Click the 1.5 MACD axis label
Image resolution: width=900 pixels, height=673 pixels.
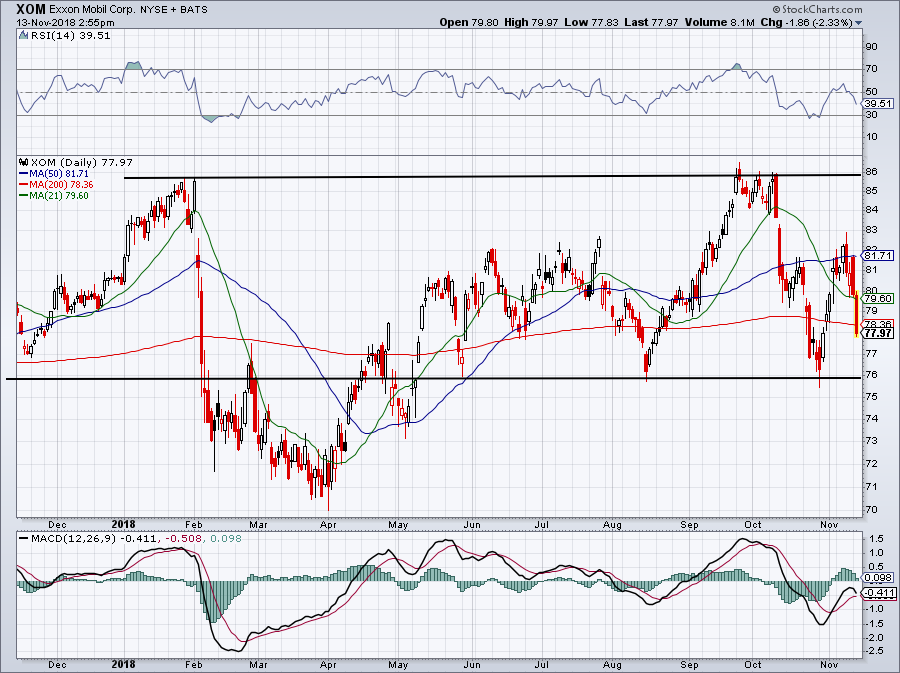click(876, 539)
